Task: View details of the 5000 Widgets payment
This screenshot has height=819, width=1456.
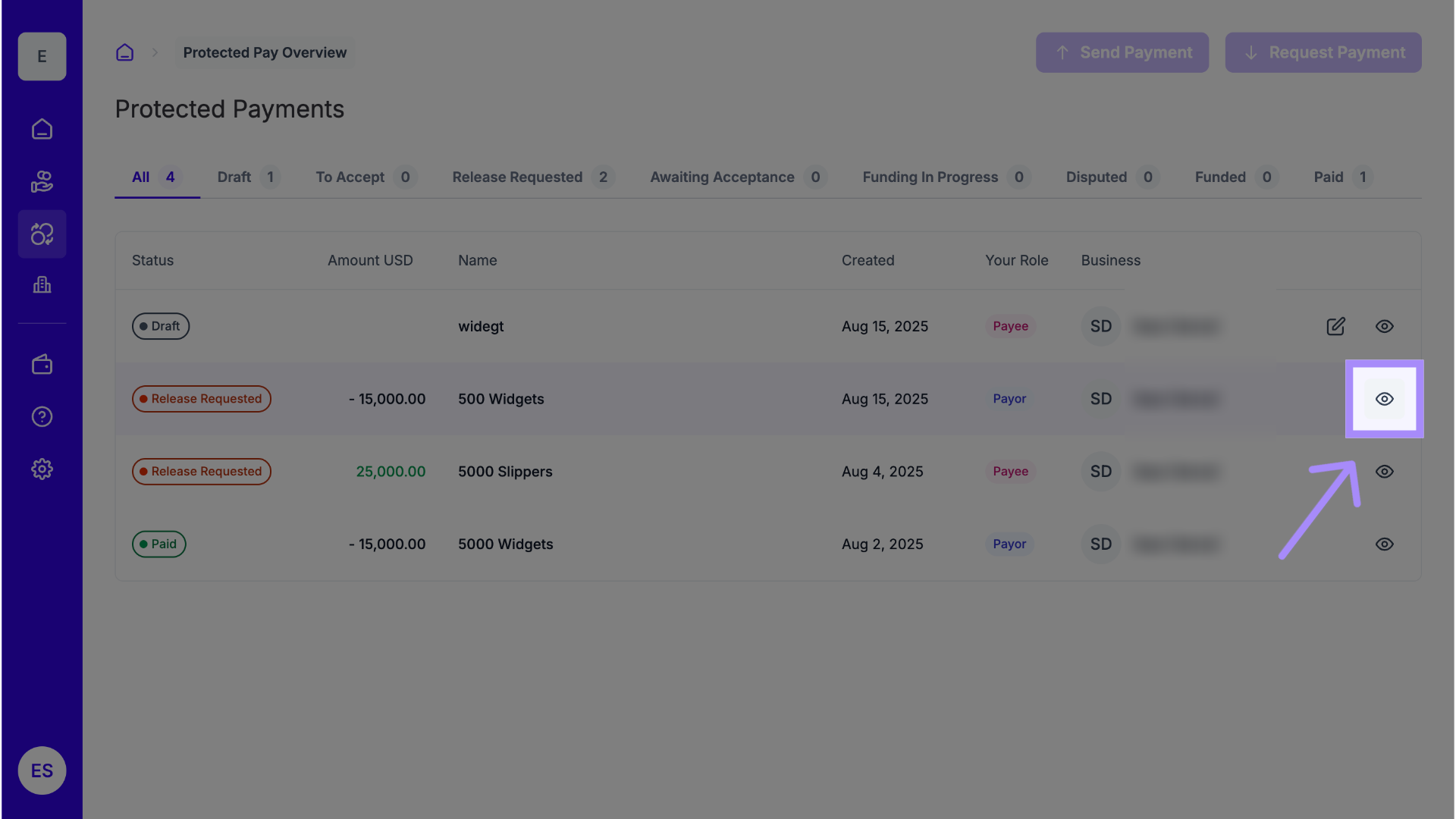Action: coord(1384,544)
